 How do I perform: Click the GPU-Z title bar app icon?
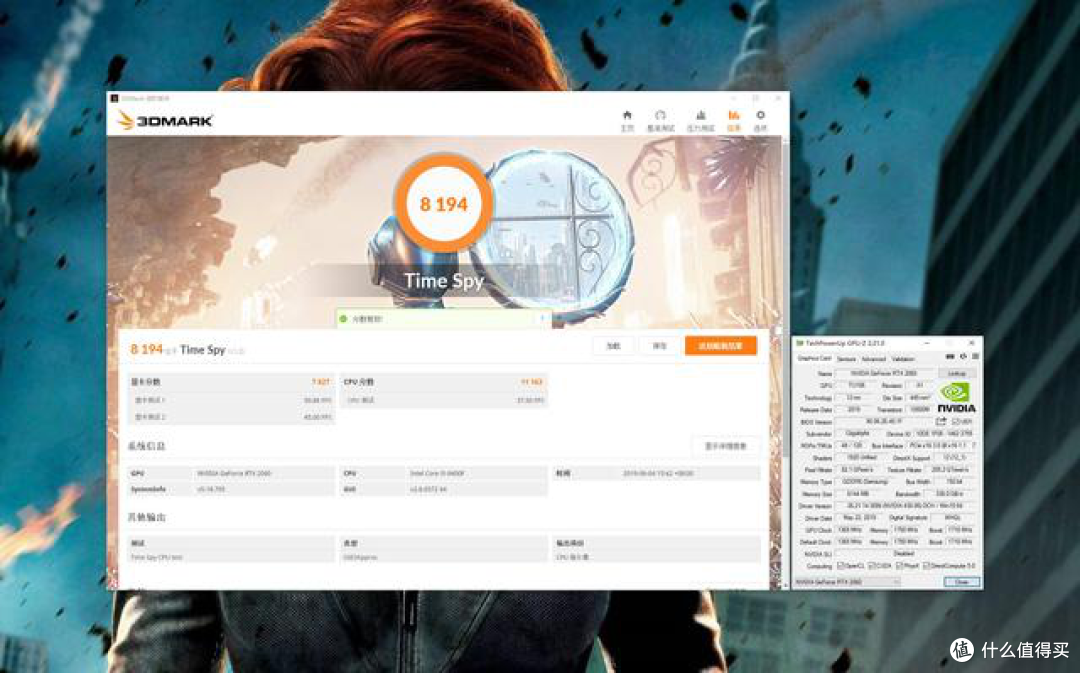point(800,342)
